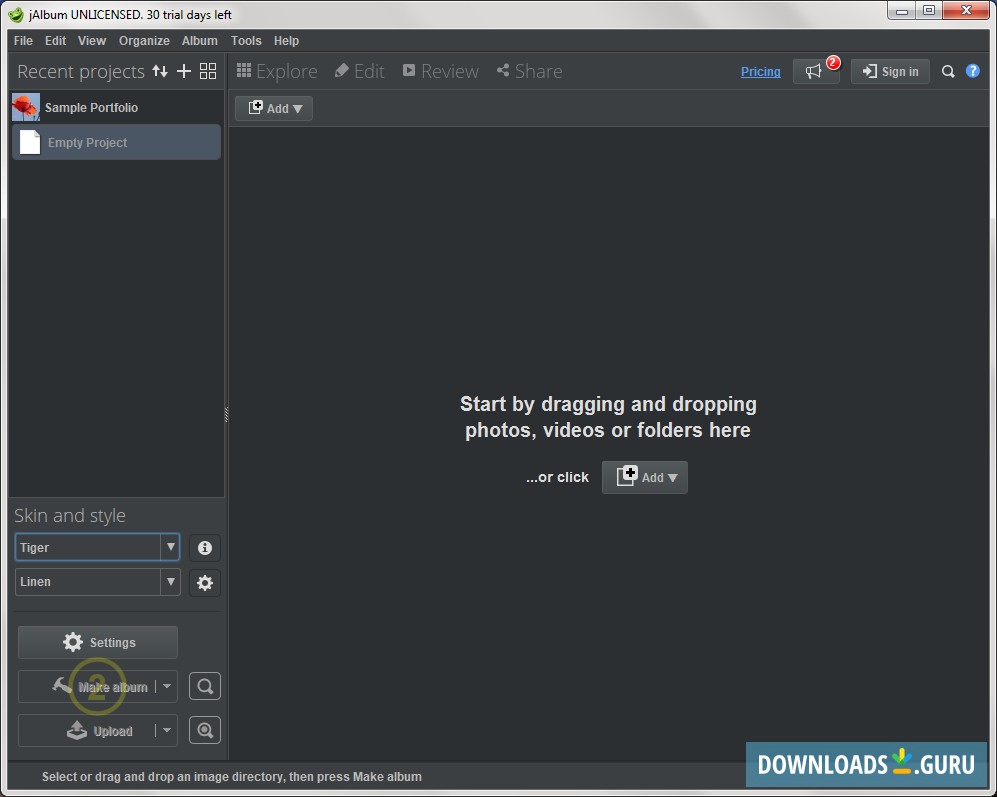Click the sort projects arrows icon
This screenshot has height=797, width=997.
click(x=160, y=71)
